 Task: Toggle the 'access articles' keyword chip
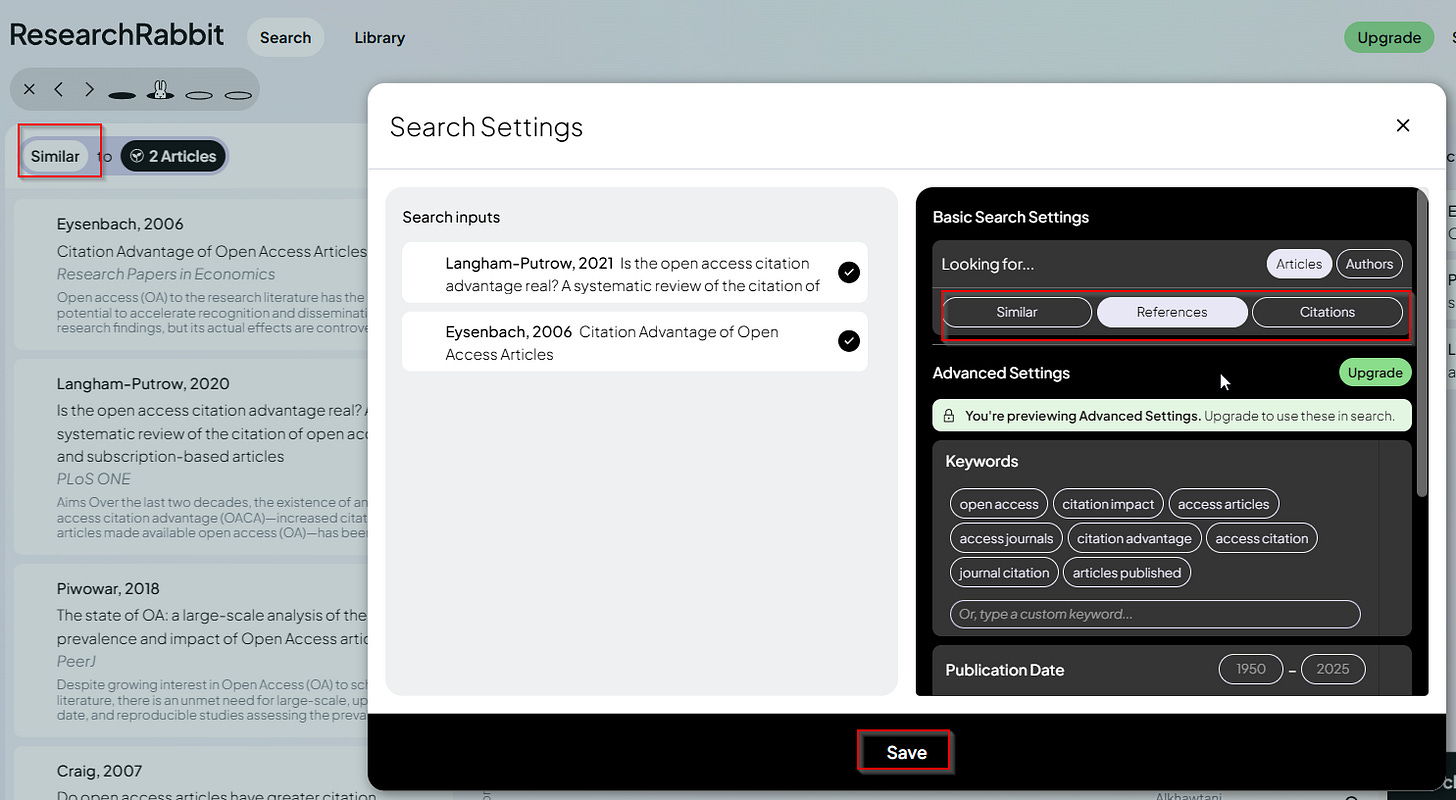click(x=1223, y=504)
